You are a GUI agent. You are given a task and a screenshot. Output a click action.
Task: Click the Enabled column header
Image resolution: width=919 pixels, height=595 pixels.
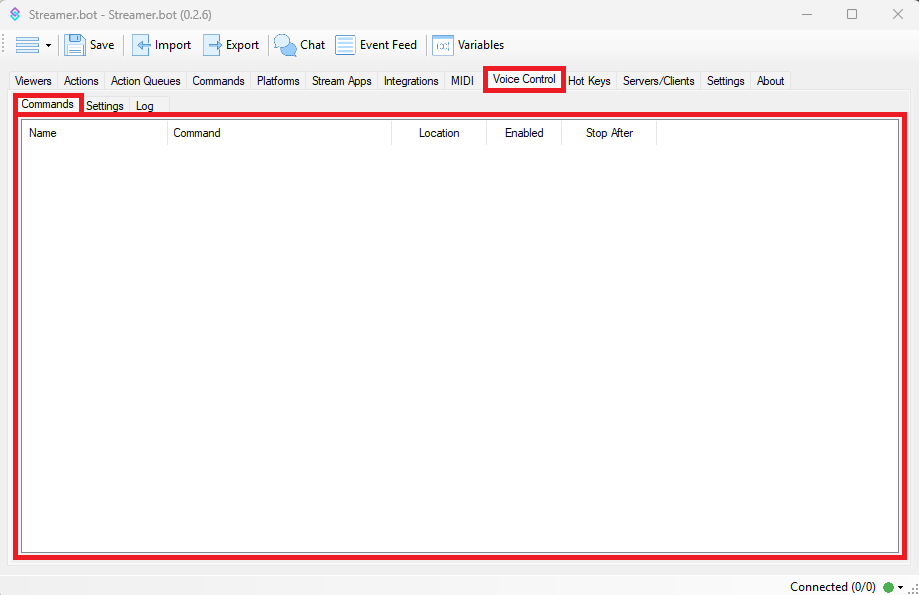(524, 133)
